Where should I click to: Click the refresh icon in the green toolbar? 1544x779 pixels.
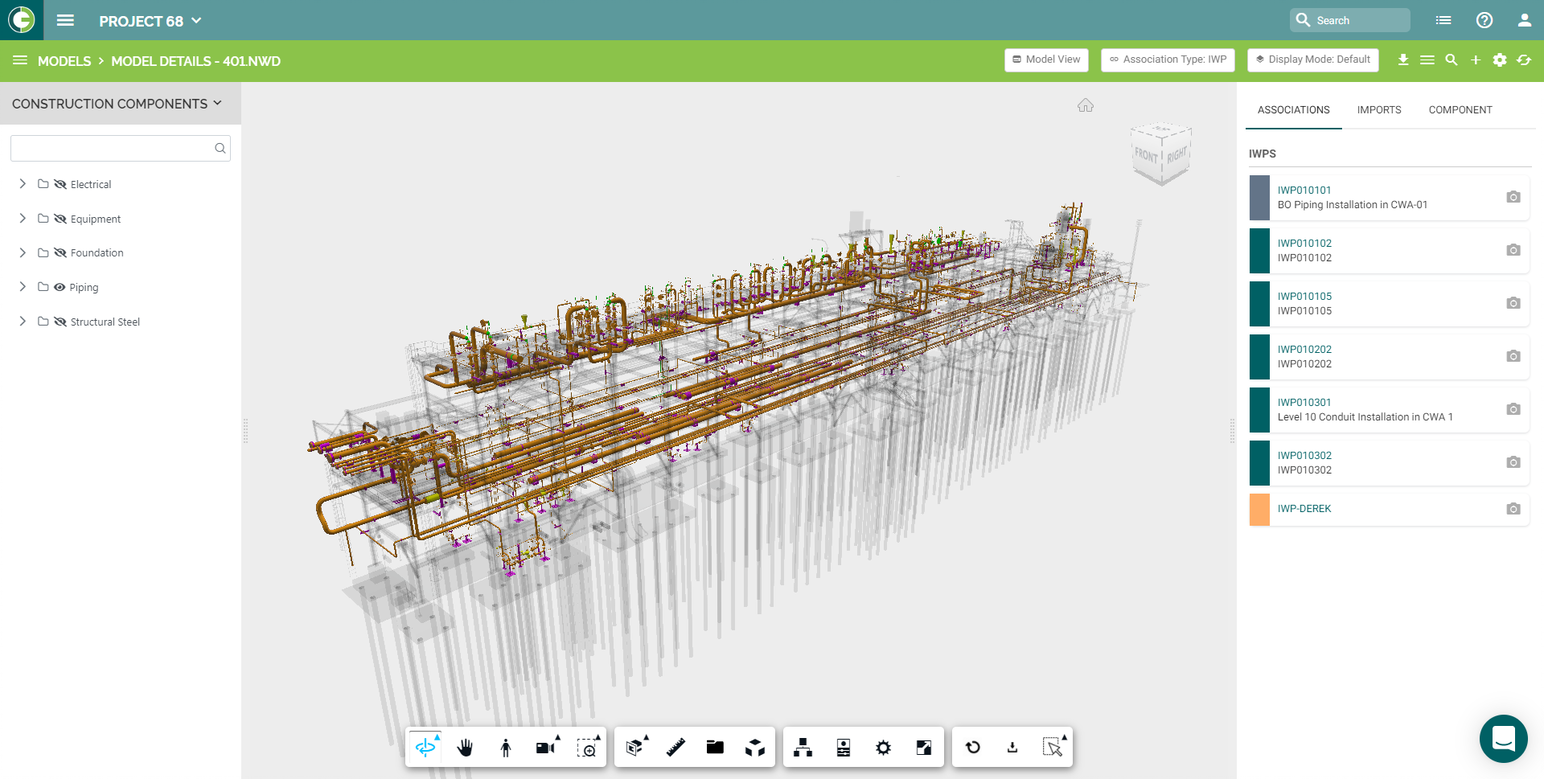(1524, 60)
